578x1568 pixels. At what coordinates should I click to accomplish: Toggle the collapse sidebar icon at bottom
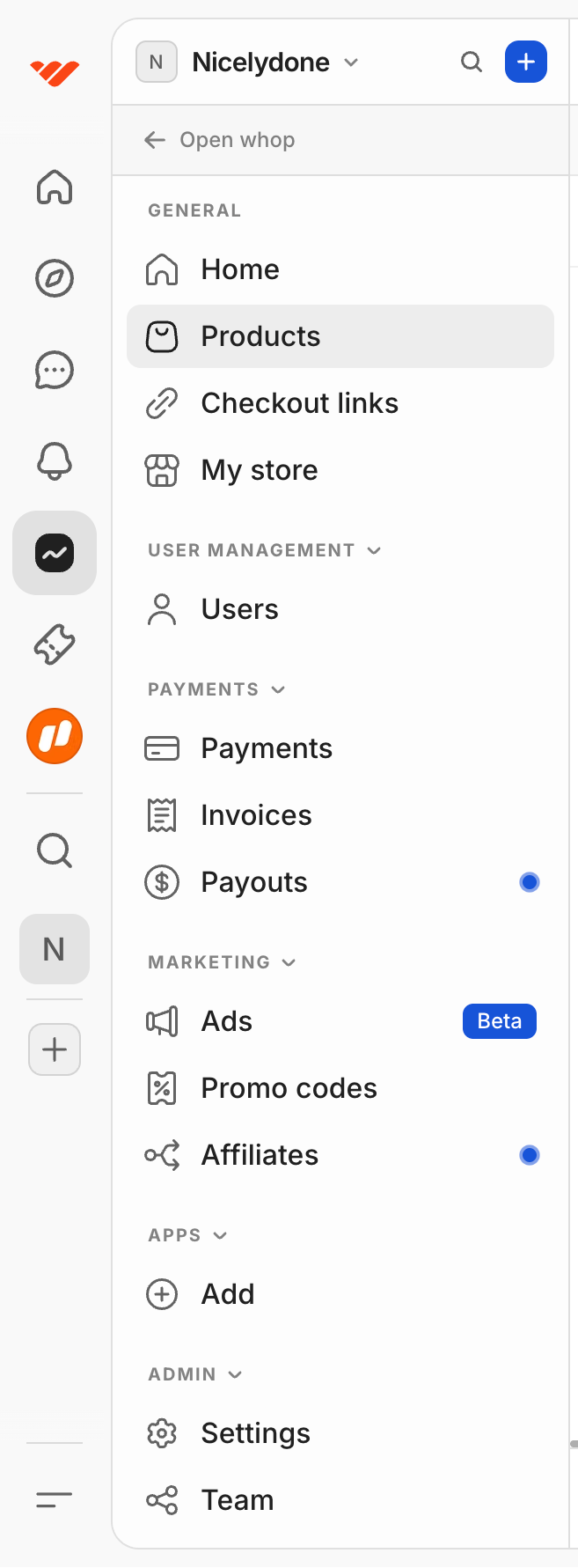(x=55, y=1499)
